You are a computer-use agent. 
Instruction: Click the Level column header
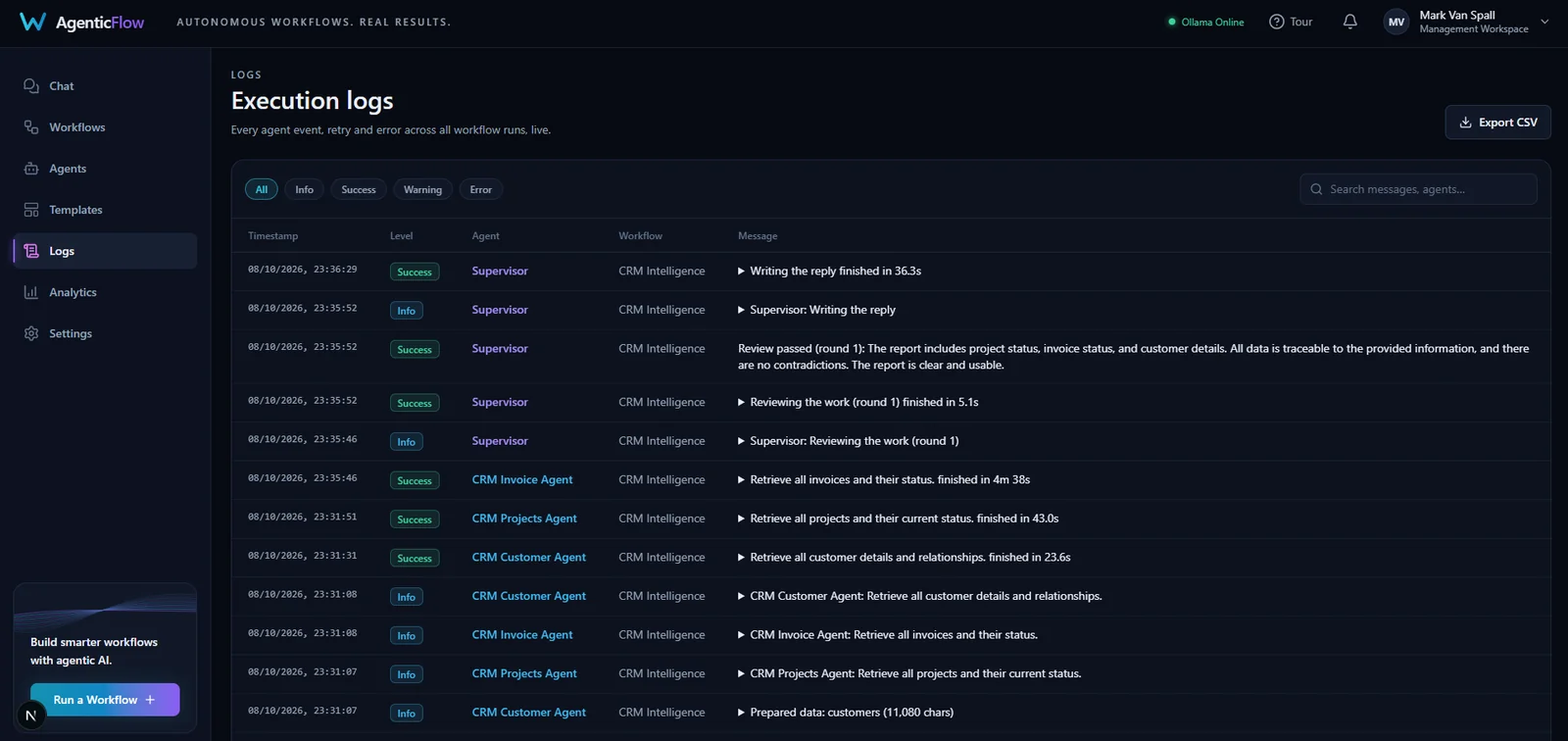(x=402, y=236)
